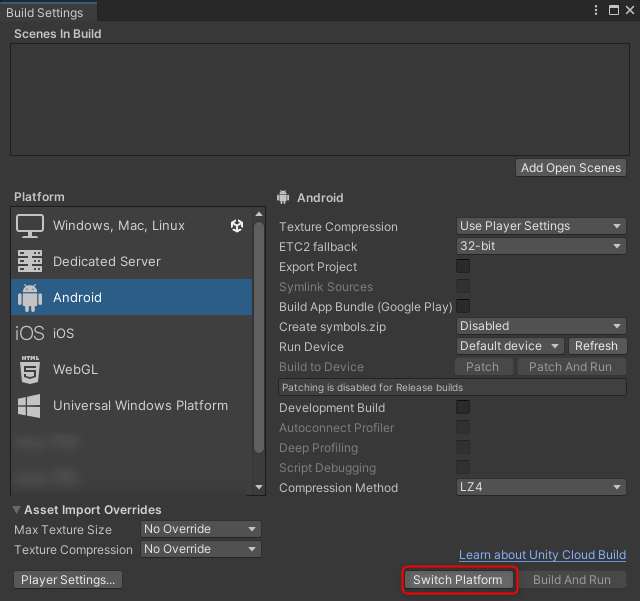Screen dimensions: 640x601
Task: Click the Dedicated Server rack icon
Action: 30,261
